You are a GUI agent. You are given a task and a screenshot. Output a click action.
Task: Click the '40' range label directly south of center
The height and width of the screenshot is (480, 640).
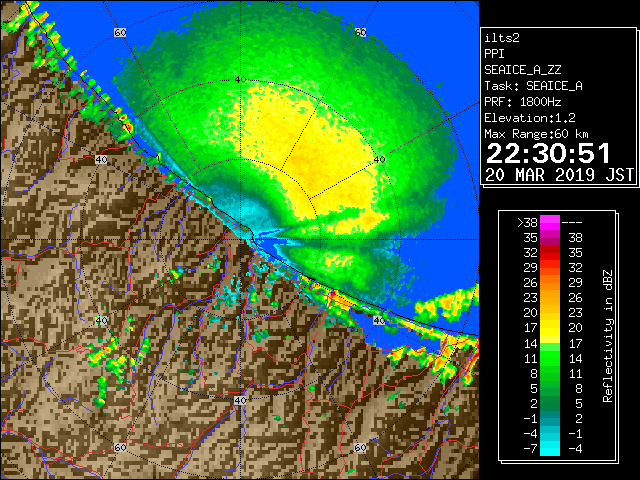pyautogui.click(x=240, y=400)
